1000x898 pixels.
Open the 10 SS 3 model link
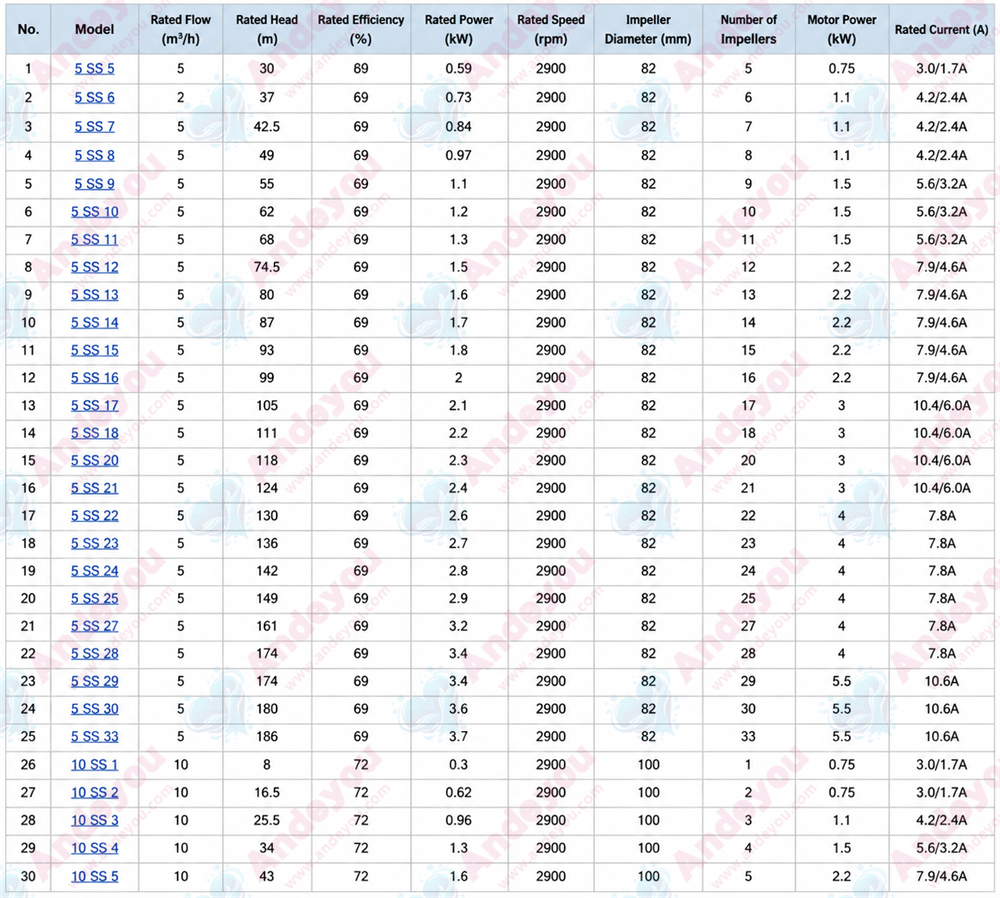click(94, 820)
